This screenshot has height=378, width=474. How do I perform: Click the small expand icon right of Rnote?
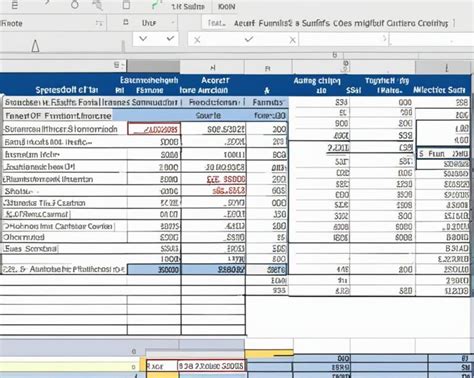[x=99, y=23]
